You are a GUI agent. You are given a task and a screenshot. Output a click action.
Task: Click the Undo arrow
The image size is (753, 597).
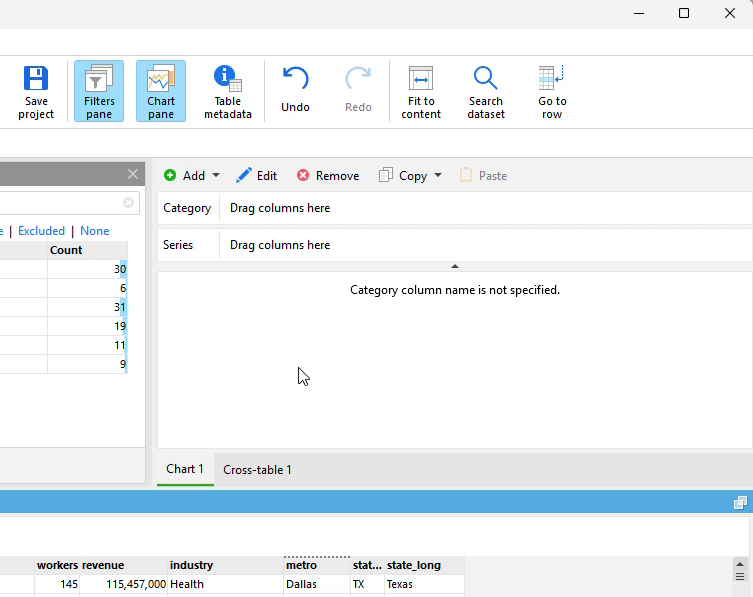click(x=295, y=79)
